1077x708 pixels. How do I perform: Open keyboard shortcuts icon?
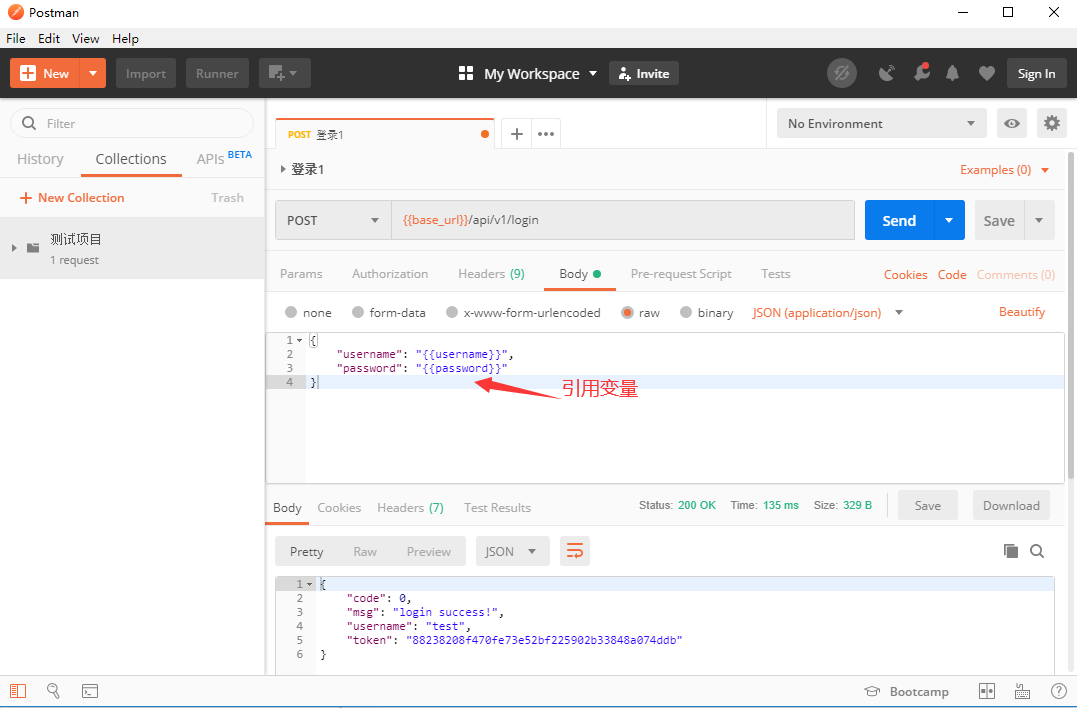point(1022,691)
